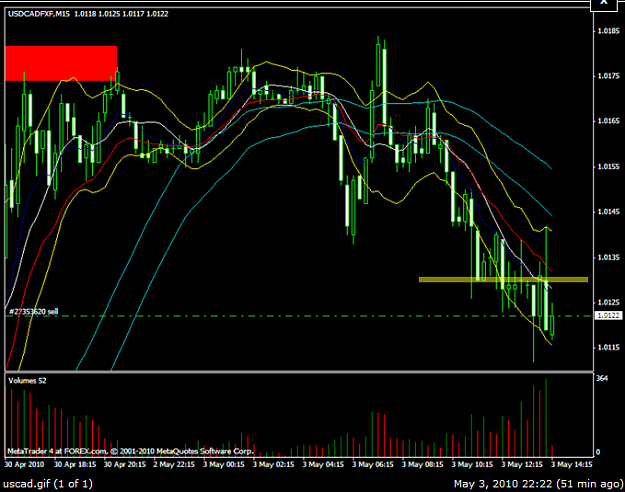Screen dimensions: 625x492
Task: Click the #27353620 sell order label
Action: (x=33, y=311)
